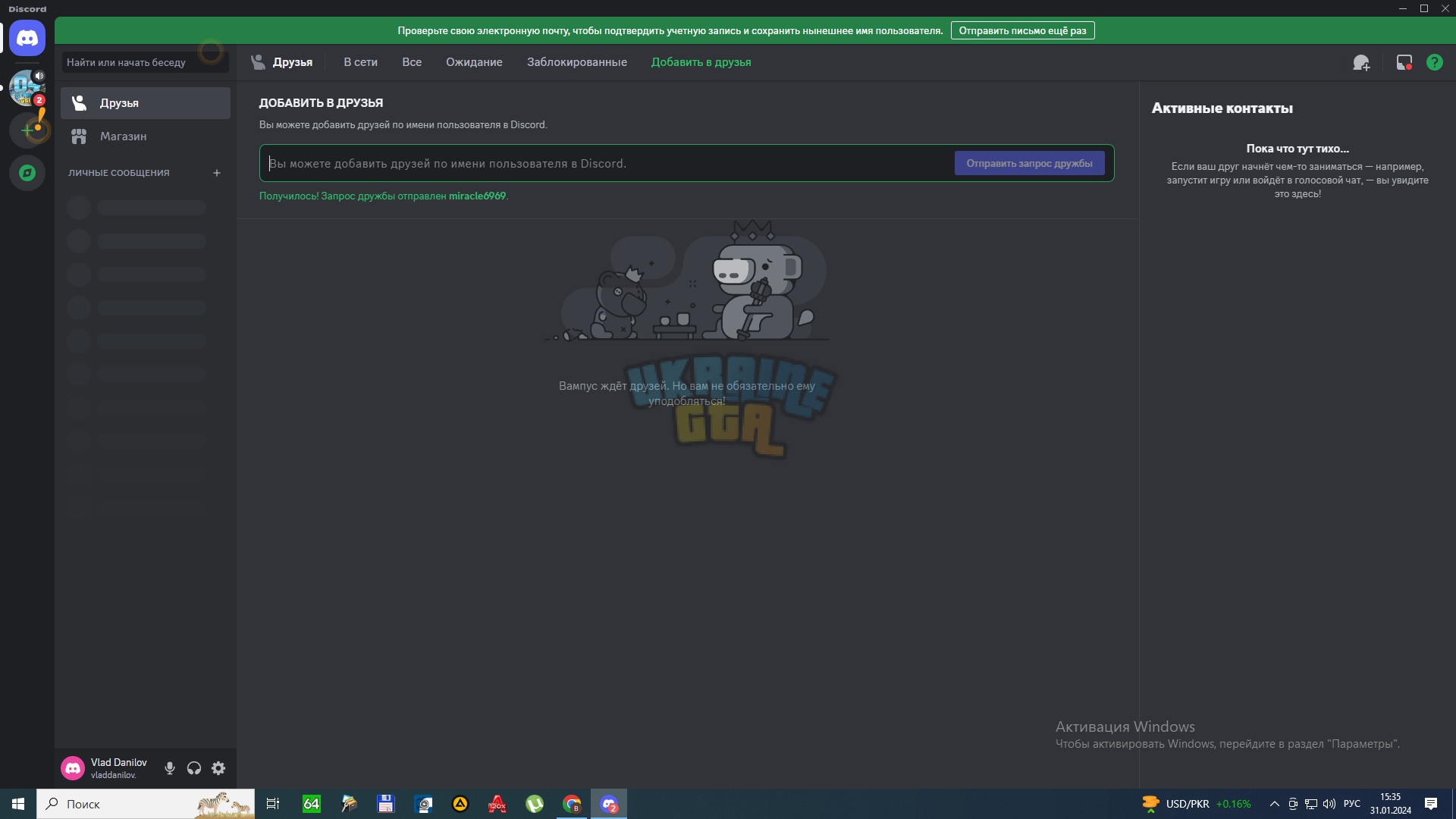Open User Settings gear icon

pos(218,768)
